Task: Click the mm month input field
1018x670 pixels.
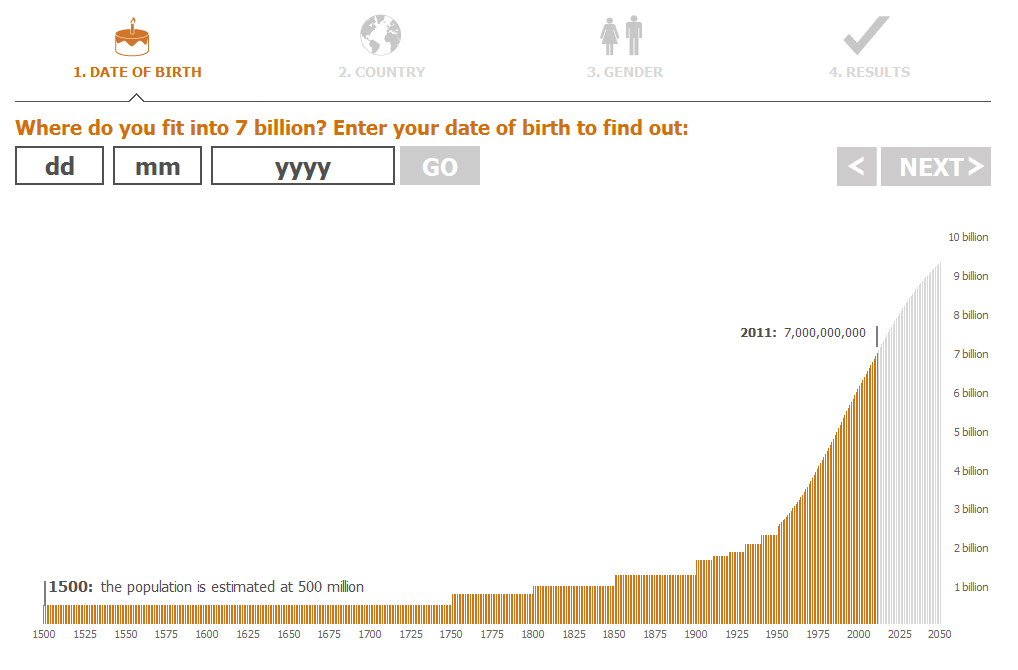Action: click(157, 166)
